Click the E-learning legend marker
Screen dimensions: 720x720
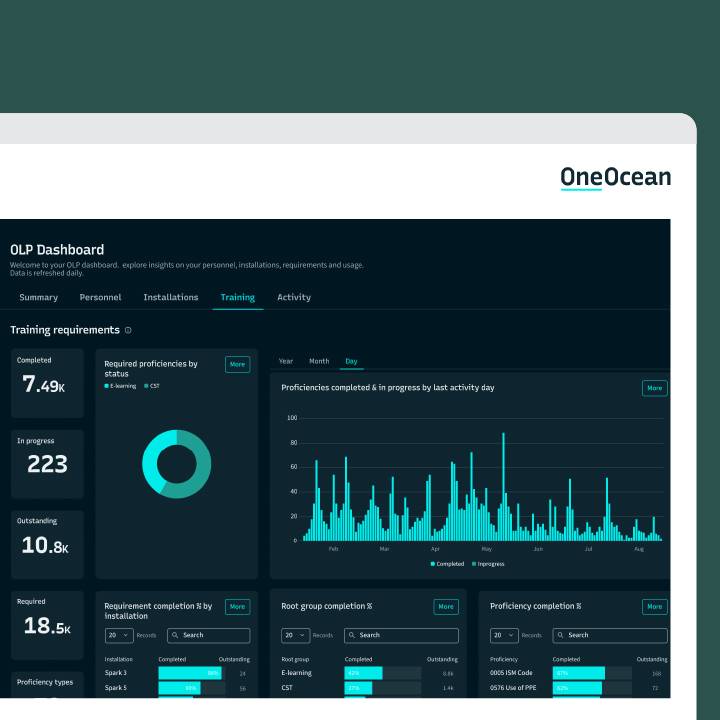[x=107, y=385]
